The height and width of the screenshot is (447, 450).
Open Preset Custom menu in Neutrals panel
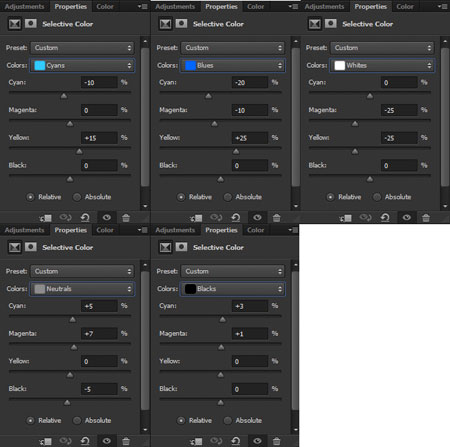pos(83,271)
